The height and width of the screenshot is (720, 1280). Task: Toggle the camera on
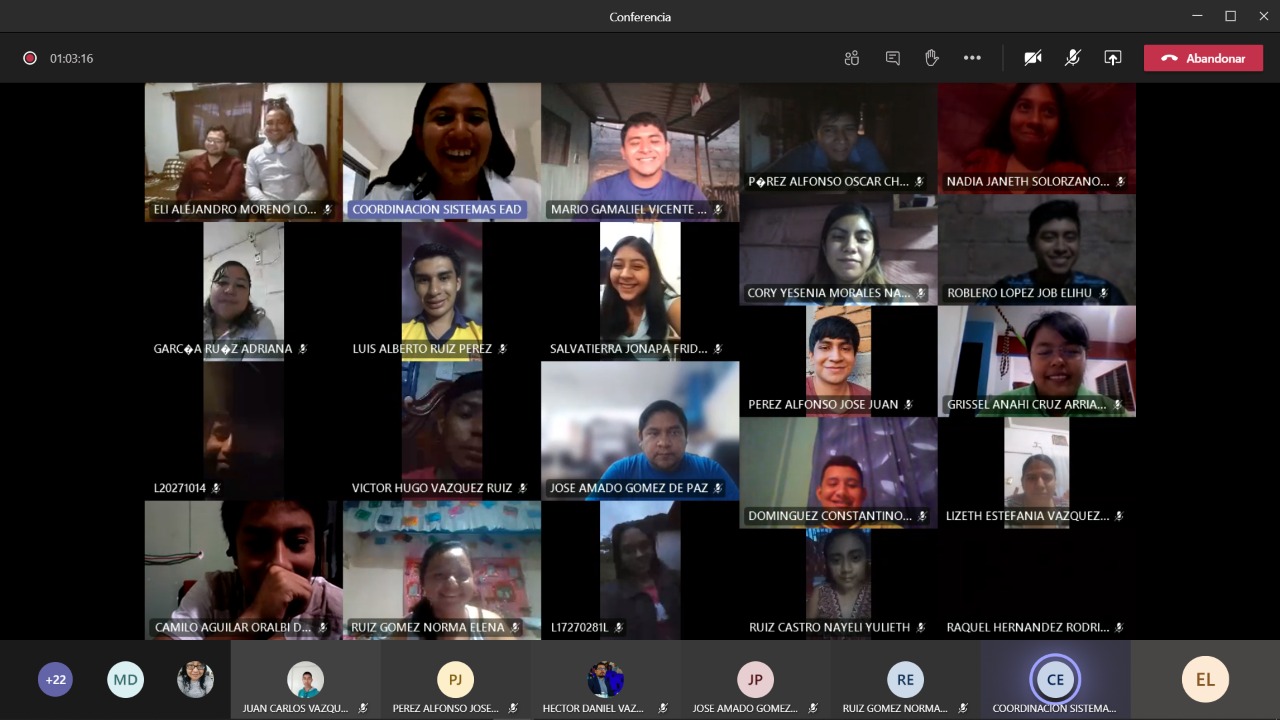pyautogui.click(x=1033, y=58)
